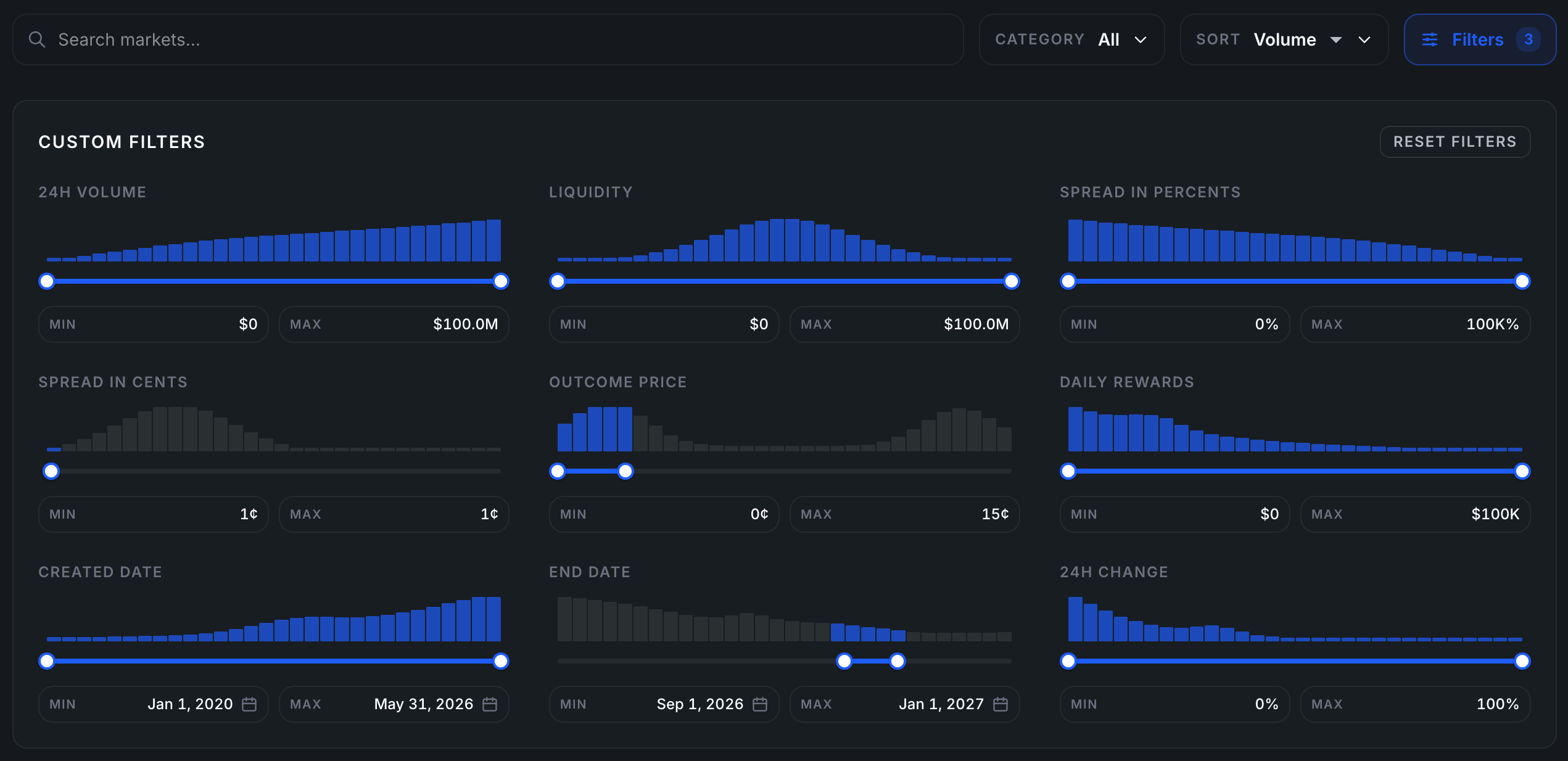
Task: Click the Outcome Price label
Action: pyautogui.click(x=618, y=382)
